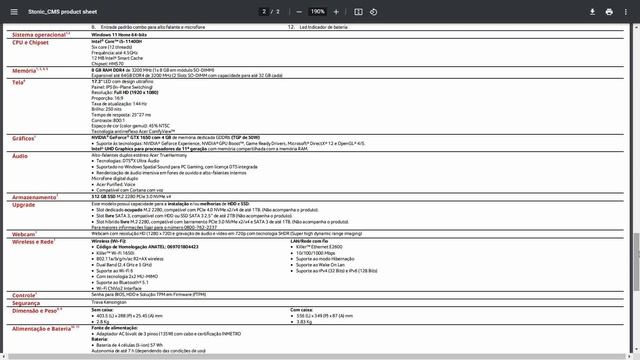Screen dimensions: 640x360
Task: Print the product sheet
Action: point(609,12)
